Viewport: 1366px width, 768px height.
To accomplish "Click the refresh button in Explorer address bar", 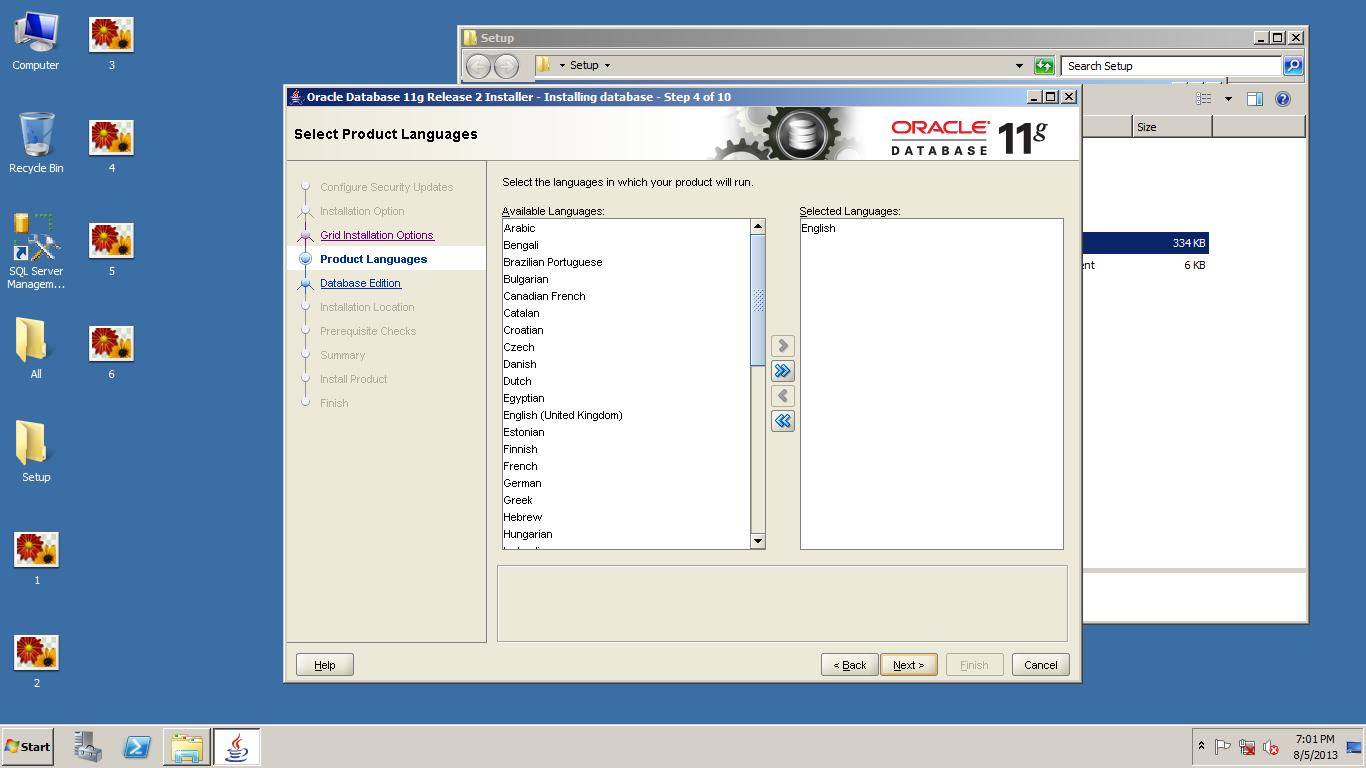I will pyautogui.click(x=1044, y=66).
